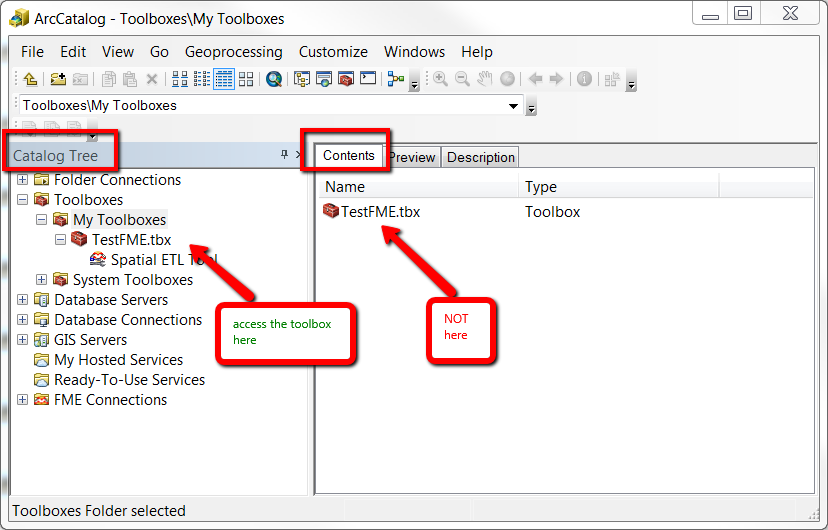
Task: Click the Toolbox type cell
Action: (552, 212)
